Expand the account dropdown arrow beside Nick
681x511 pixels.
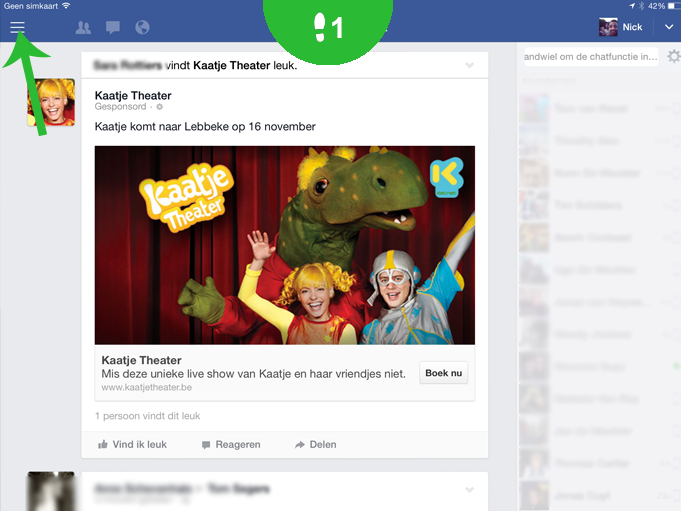tap(669, 27)
